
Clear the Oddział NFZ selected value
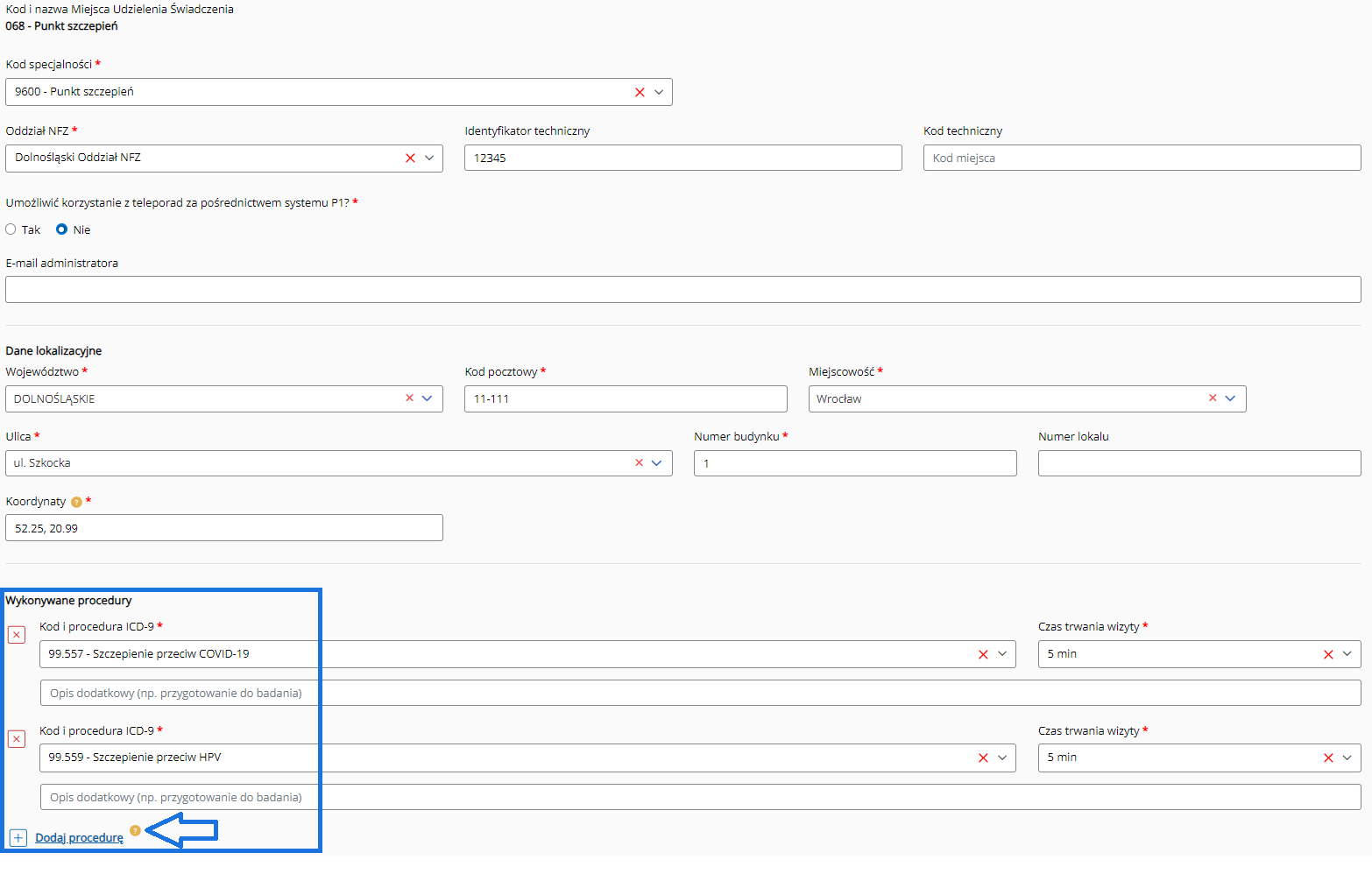(410, 159)
